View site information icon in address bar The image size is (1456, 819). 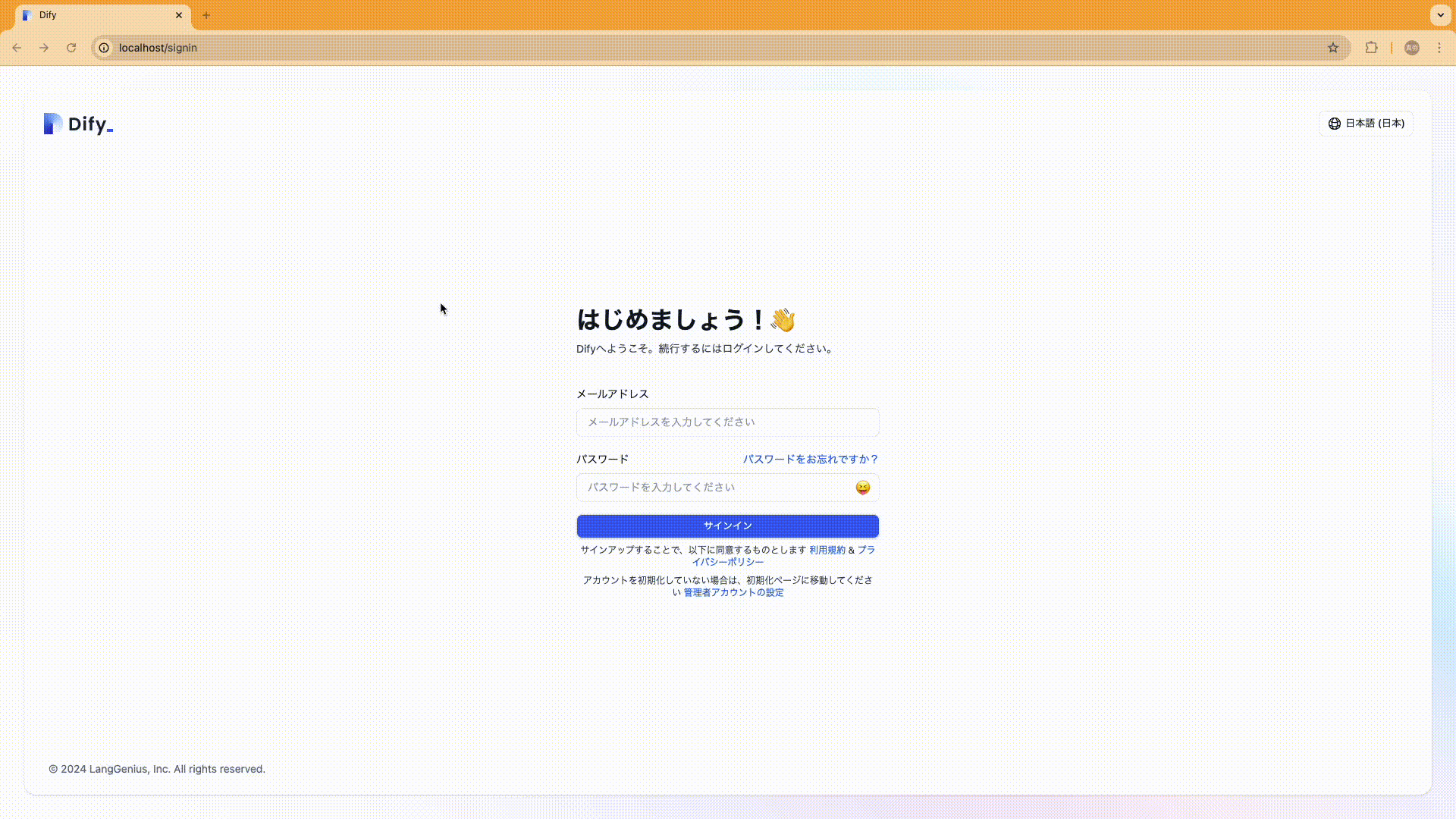(105, 48)
